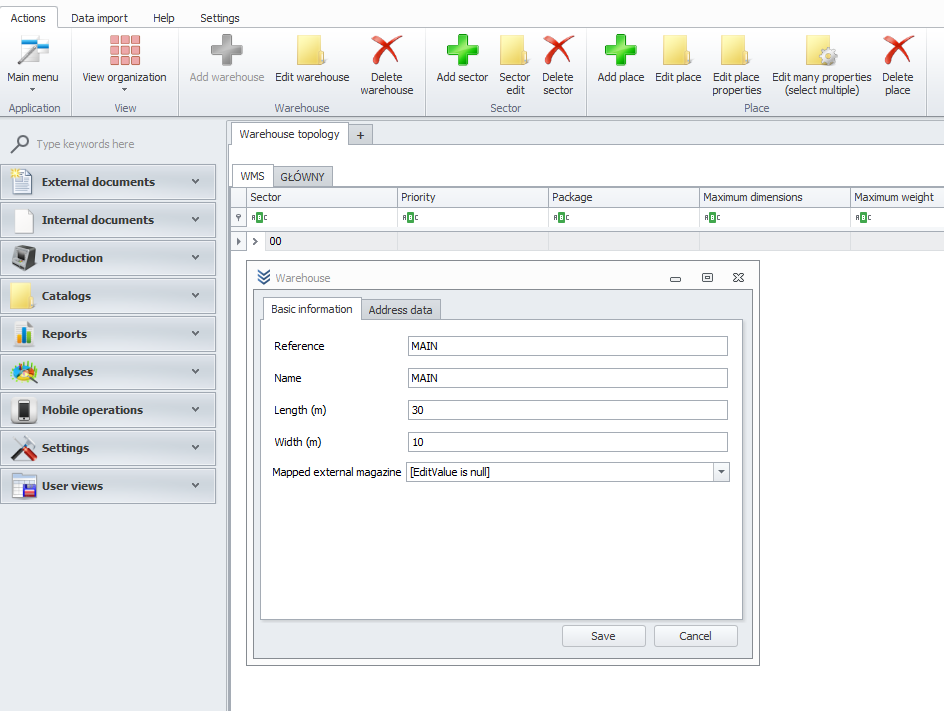The width and height of the screenshot is (944, 711).
Task: Click the Package column header
Action: (x=623, y=197)
